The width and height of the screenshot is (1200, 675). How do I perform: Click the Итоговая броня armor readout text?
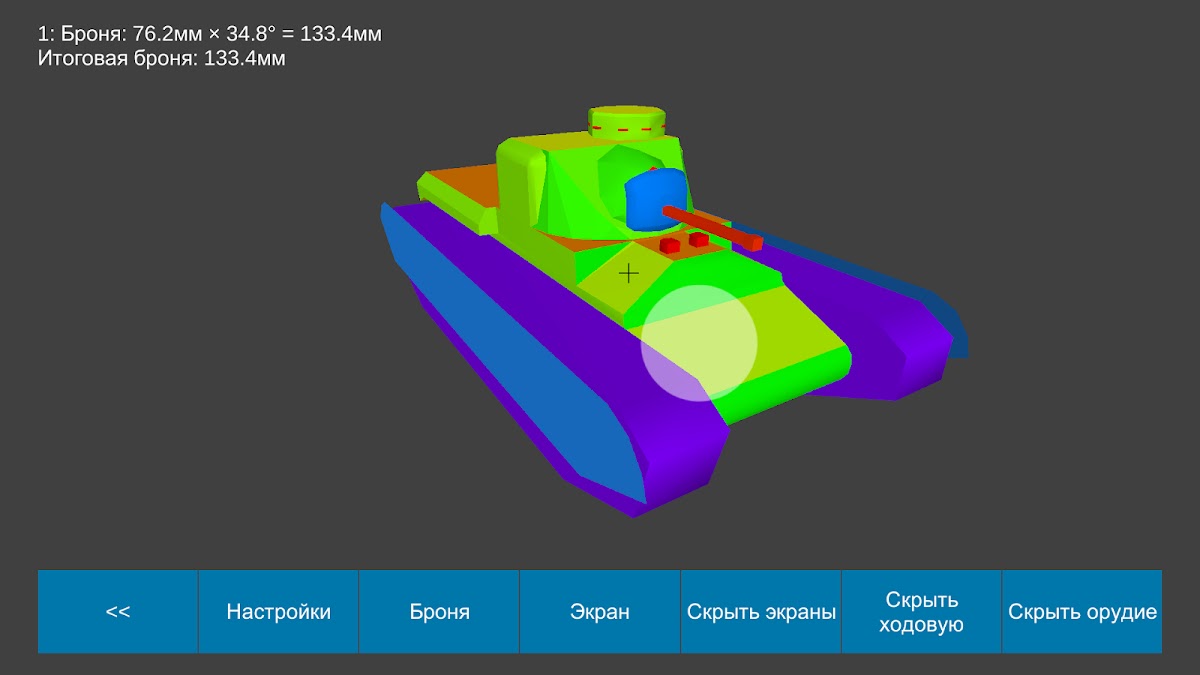coord(162,59)
